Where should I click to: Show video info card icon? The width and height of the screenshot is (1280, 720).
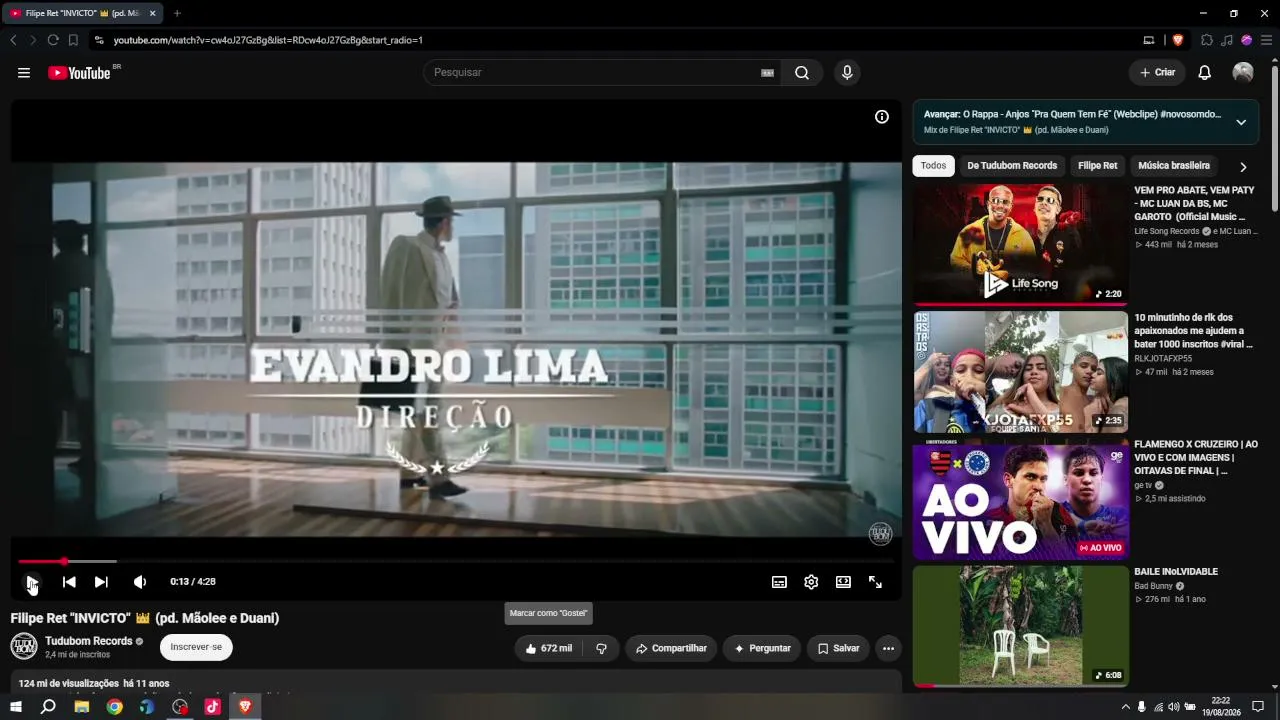click(x=882, y=117)
